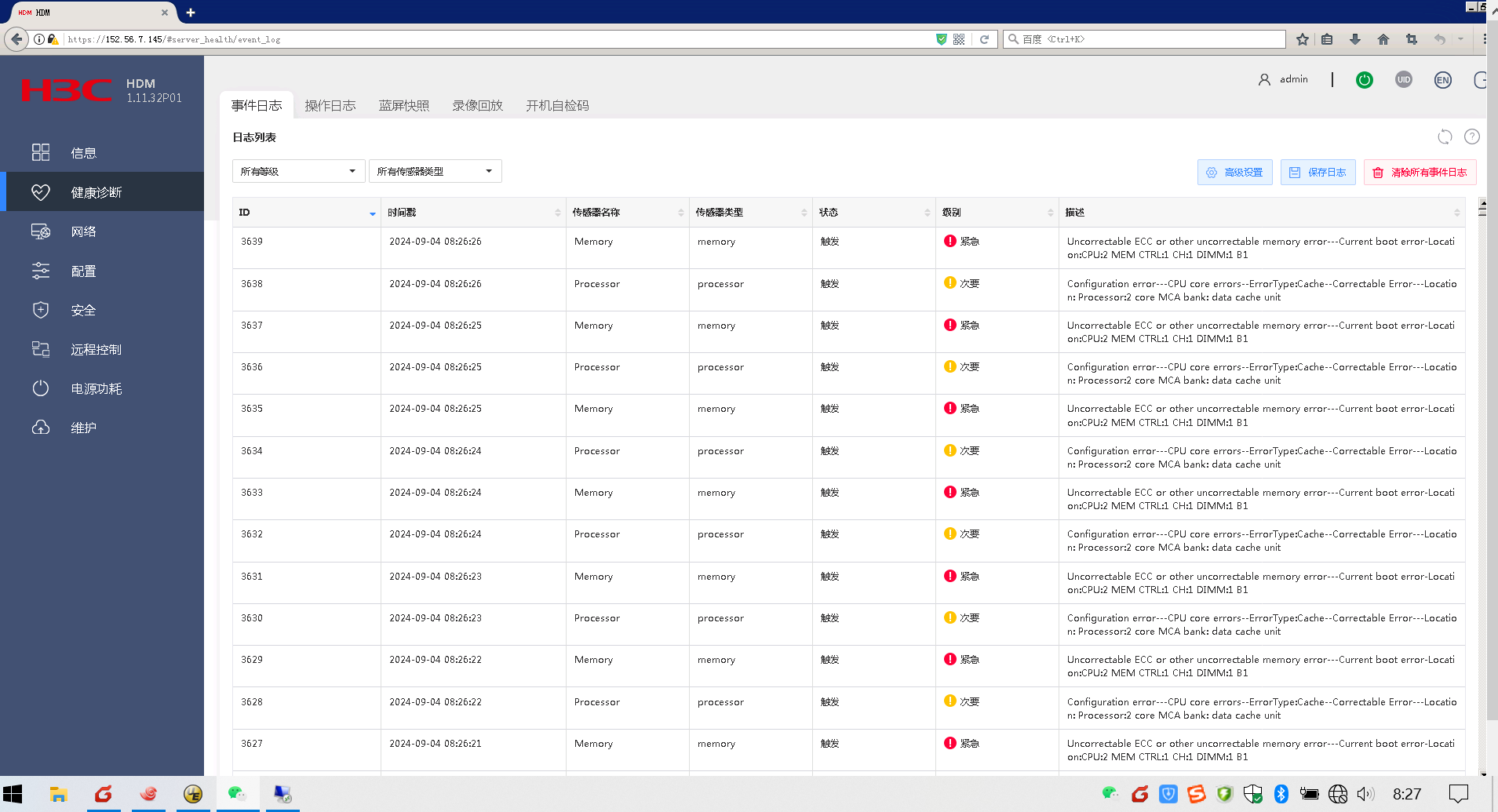Open the Windows Start menu
Screen dimensions: 1498x812
coord(13,794)
